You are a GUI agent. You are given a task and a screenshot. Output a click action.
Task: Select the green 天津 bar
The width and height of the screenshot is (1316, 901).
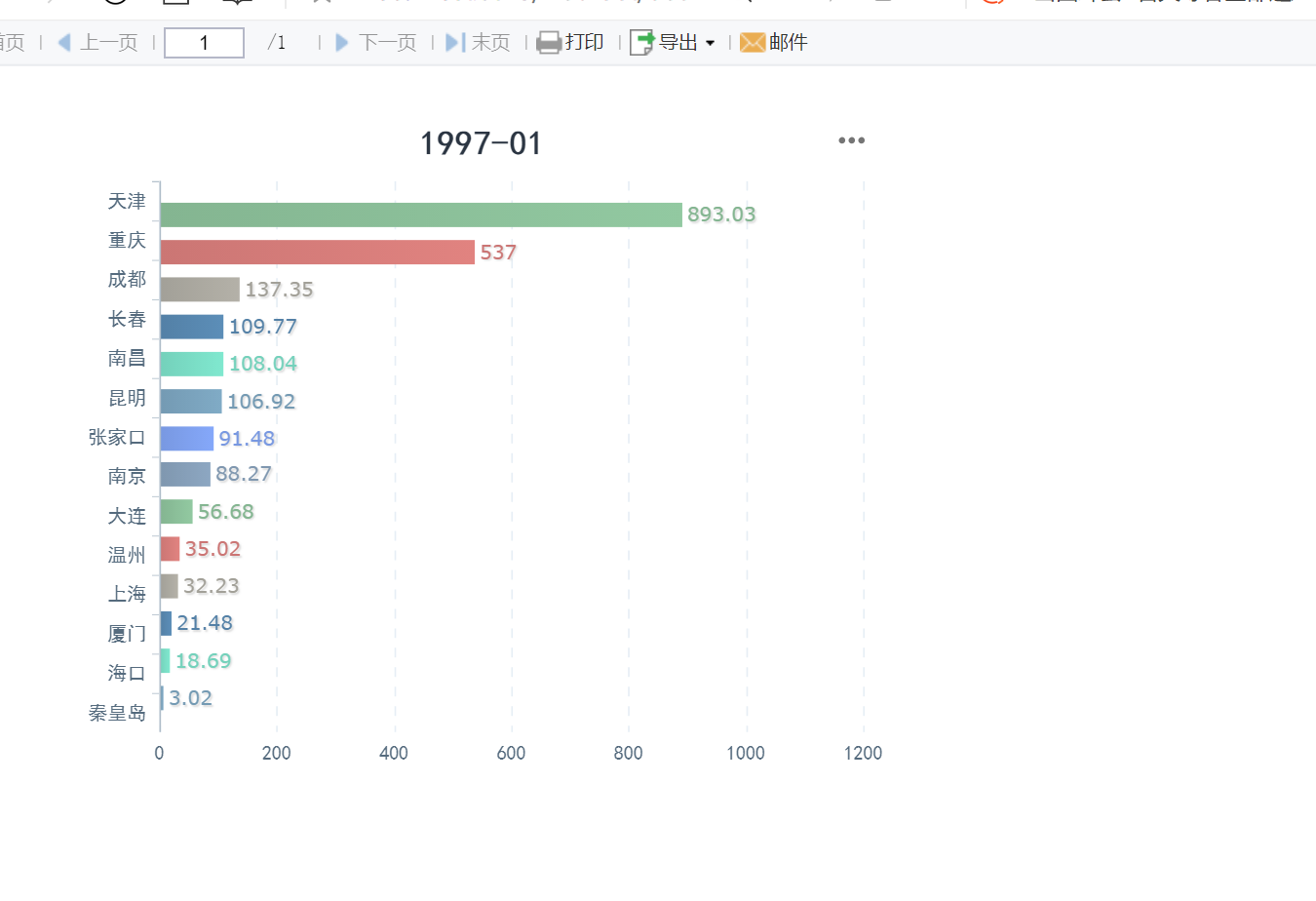click(421, 215)
